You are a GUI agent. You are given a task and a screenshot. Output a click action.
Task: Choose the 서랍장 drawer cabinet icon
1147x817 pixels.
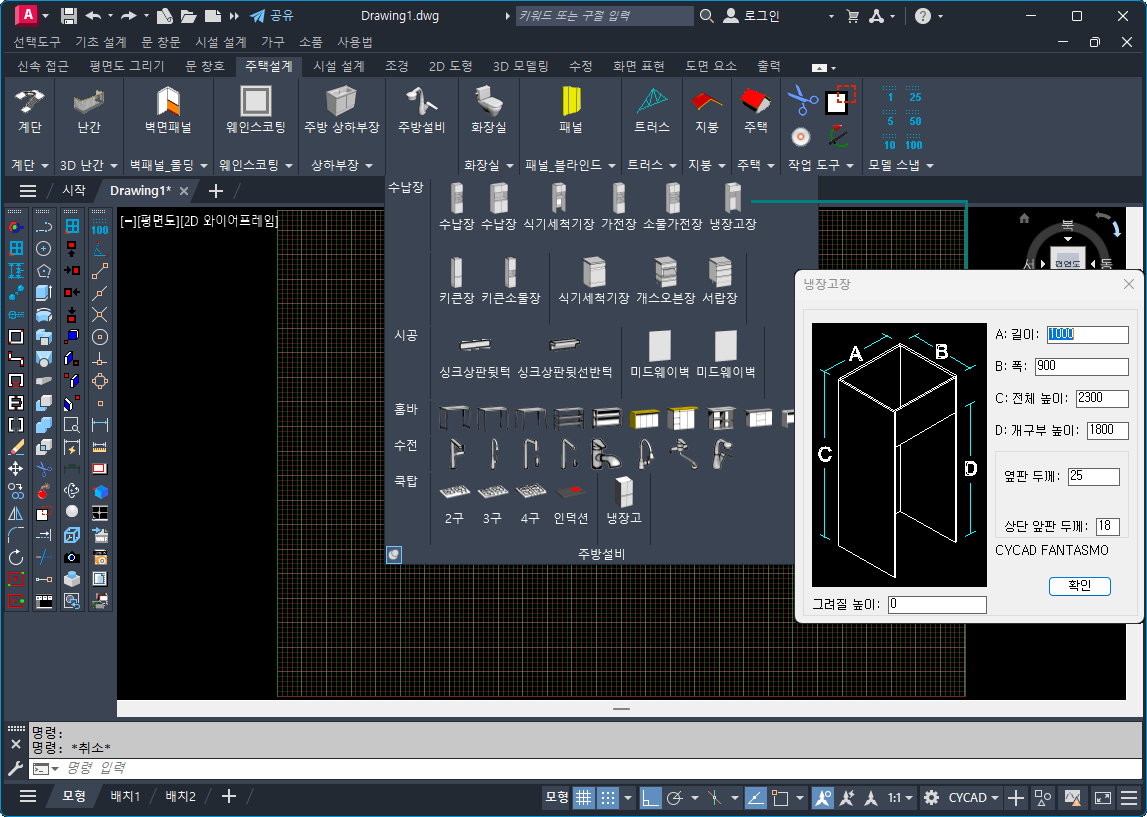pos(719,280)
